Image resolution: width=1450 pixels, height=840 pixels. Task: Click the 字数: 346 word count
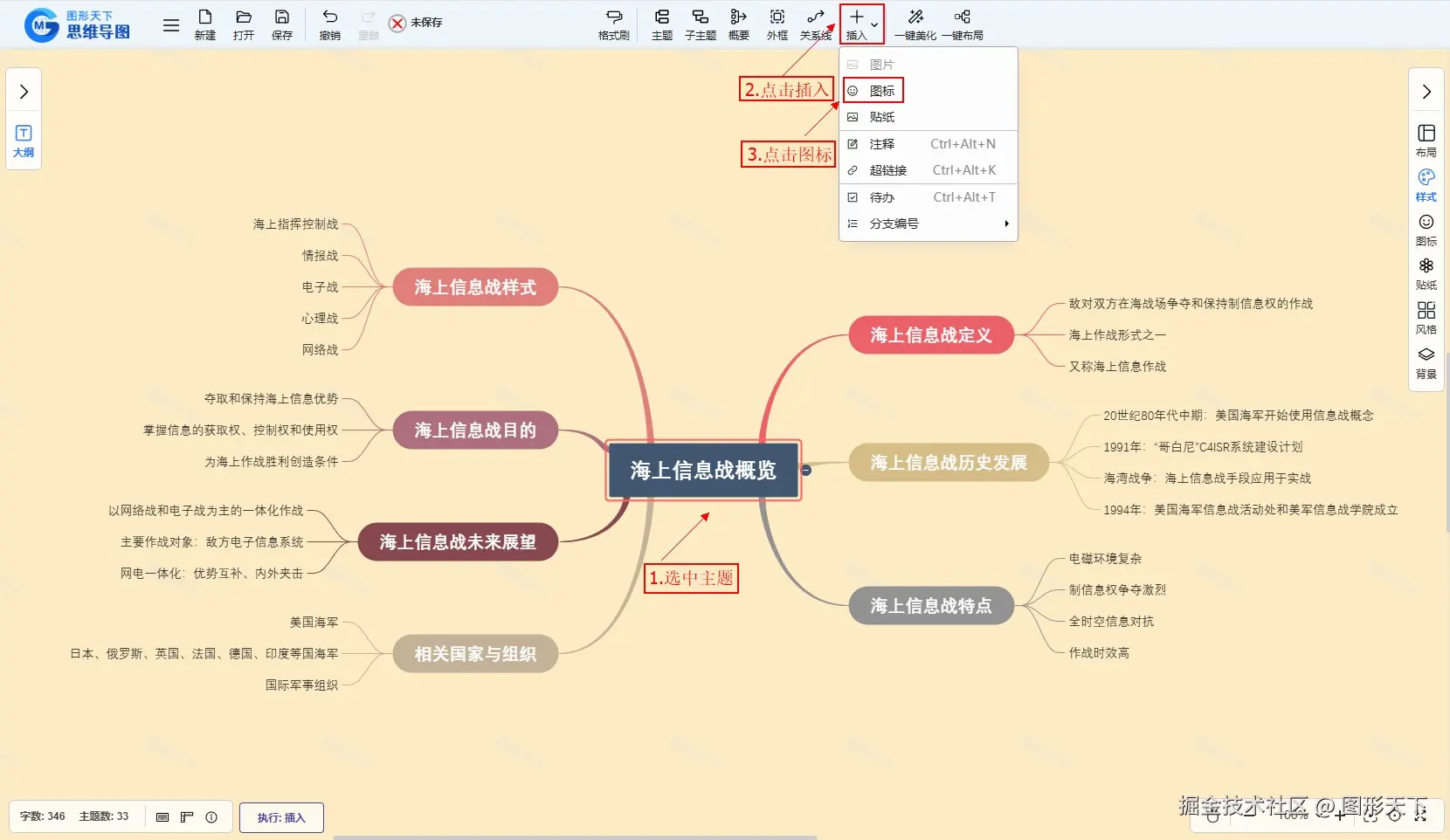click(43, 816)
